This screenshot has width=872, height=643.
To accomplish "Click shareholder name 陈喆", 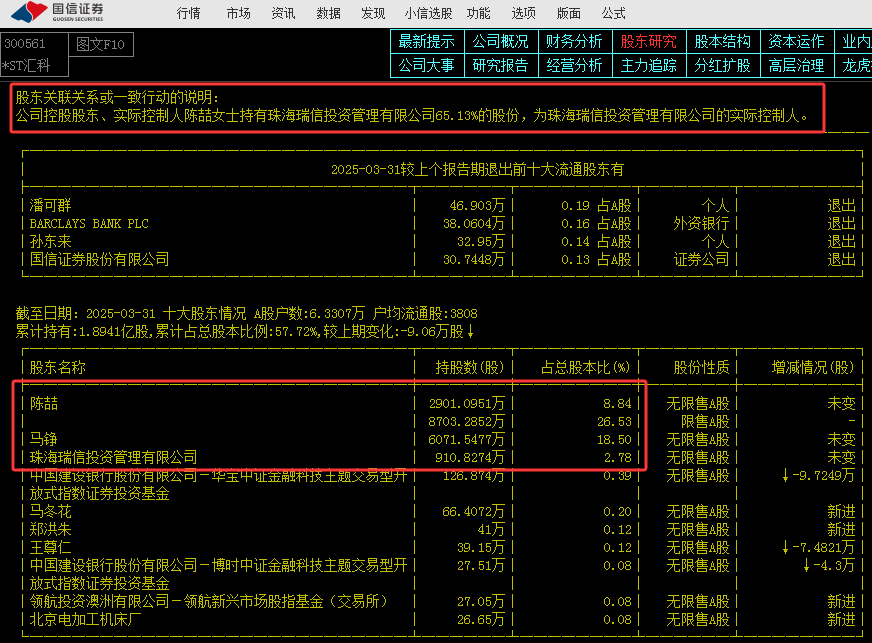I will coord(44,403).
